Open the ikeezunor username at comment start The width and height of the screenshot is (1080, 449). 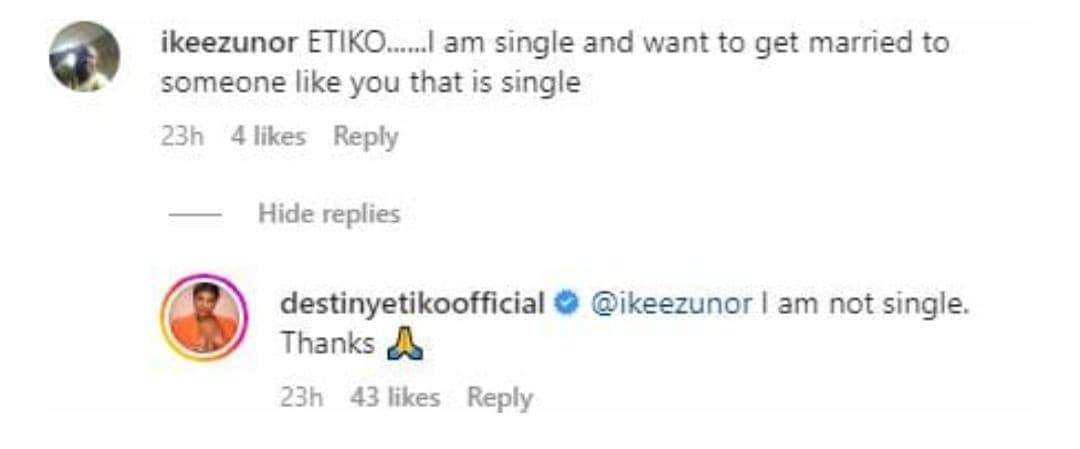click(x=226, y=44)
